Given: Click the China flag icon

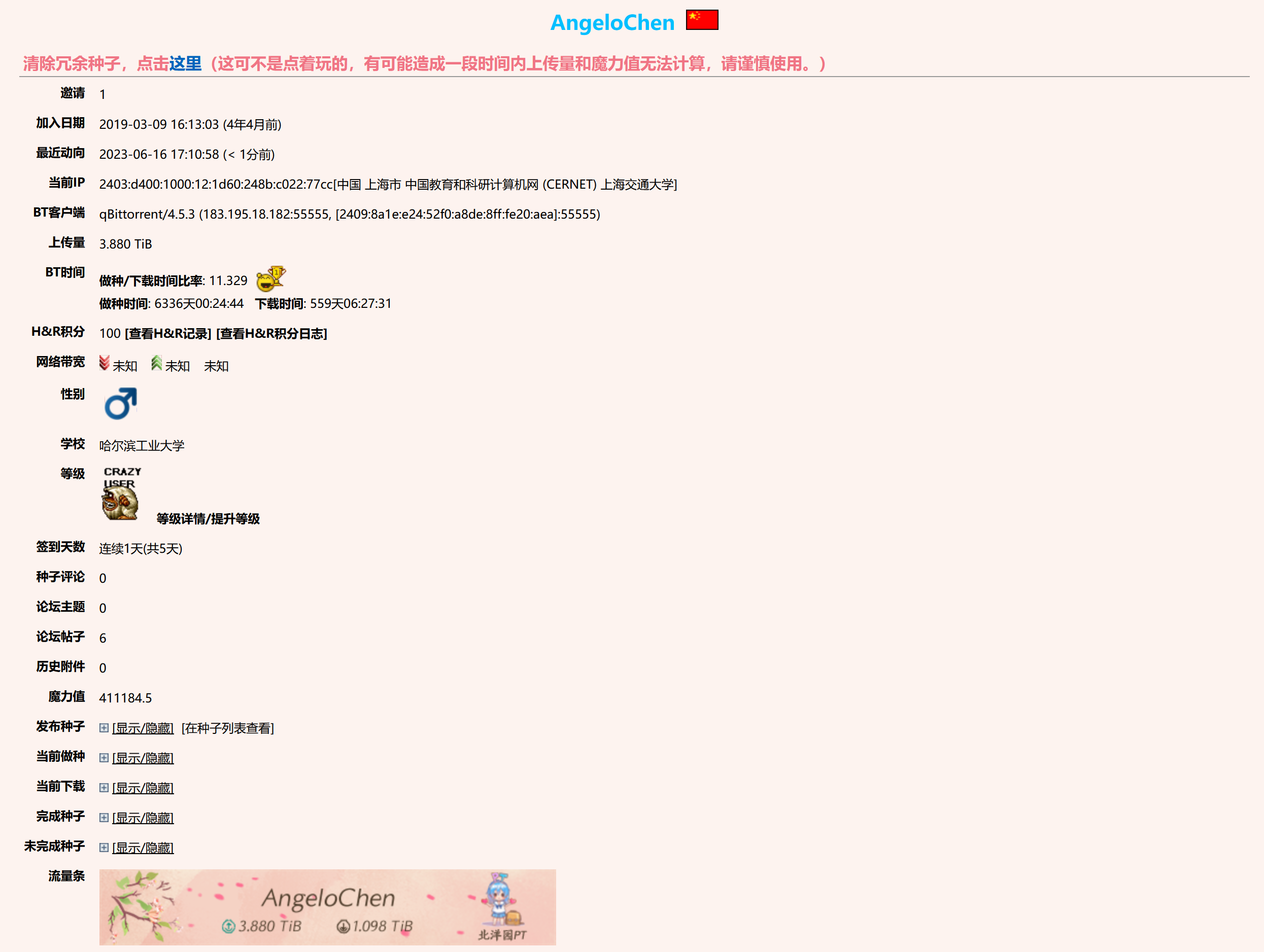Looking at the screenshot, I should (x=702, y=20).
